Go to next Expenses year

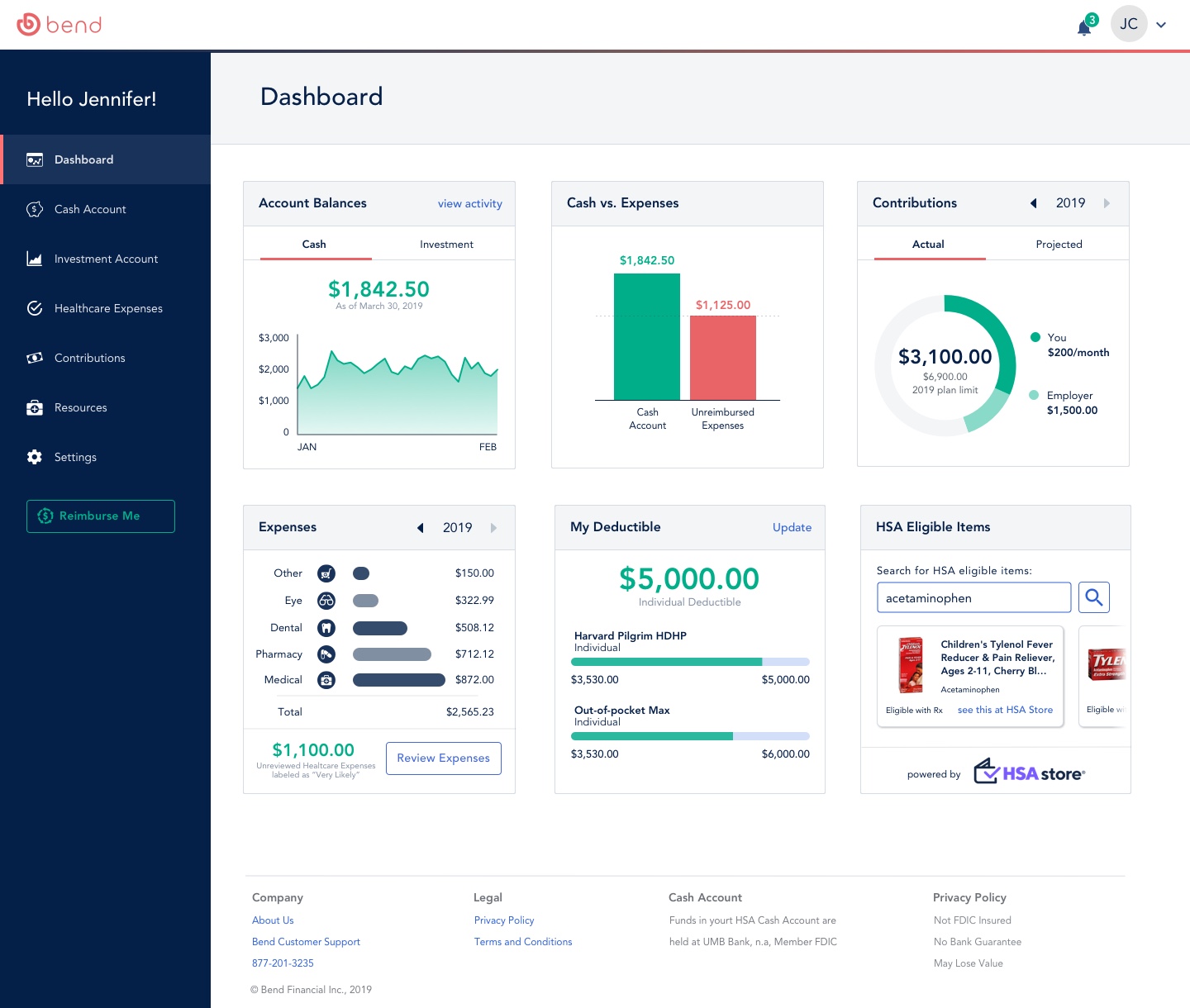tap(494, 528)
